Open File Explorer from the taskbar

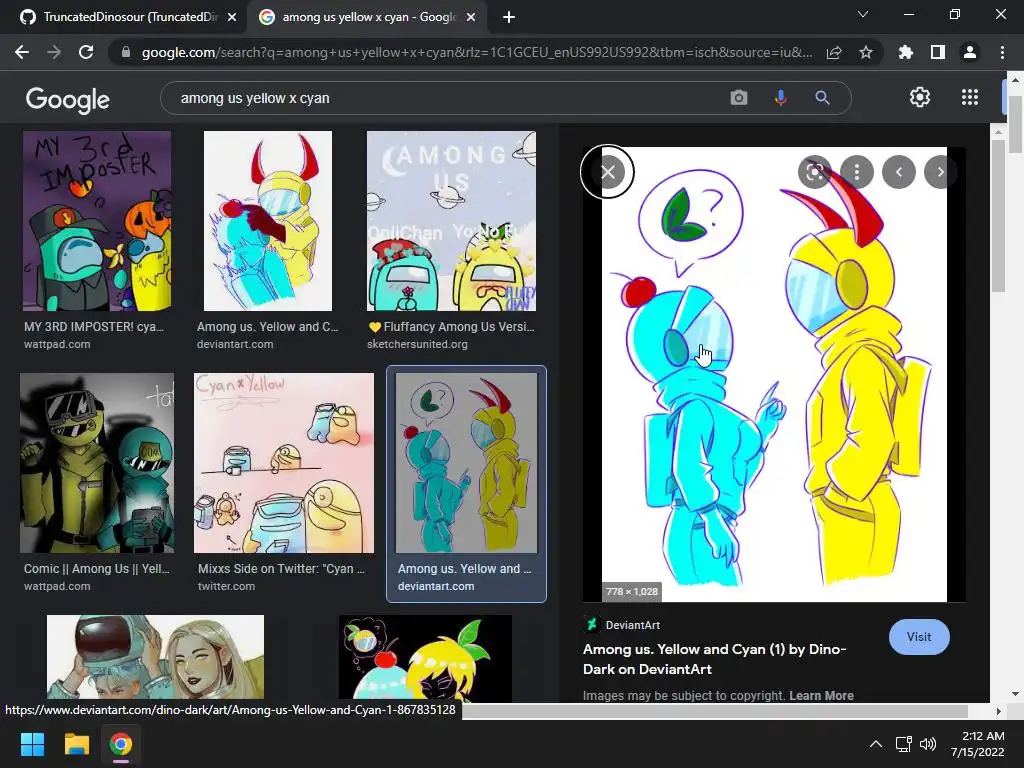coord(76,744)
